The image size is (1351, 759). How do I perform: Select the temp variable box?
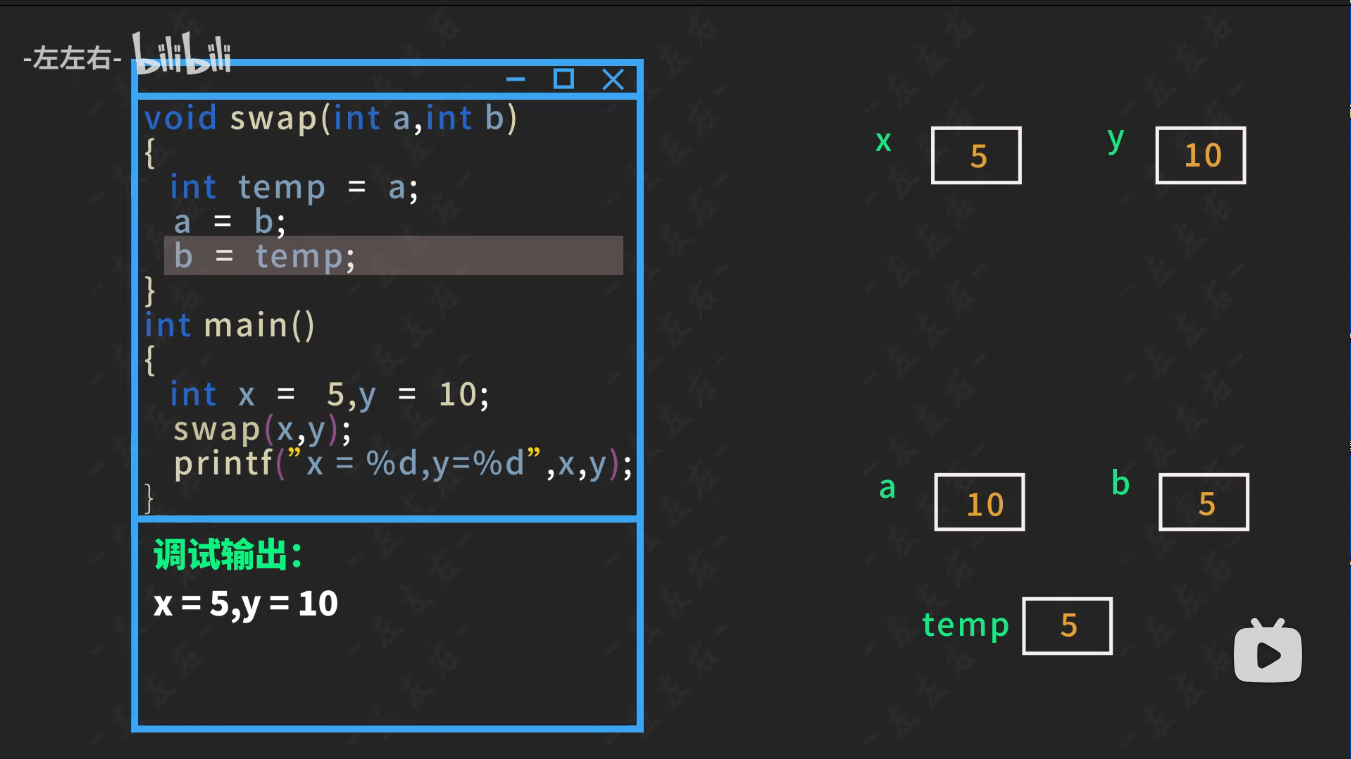(1067, 626)
